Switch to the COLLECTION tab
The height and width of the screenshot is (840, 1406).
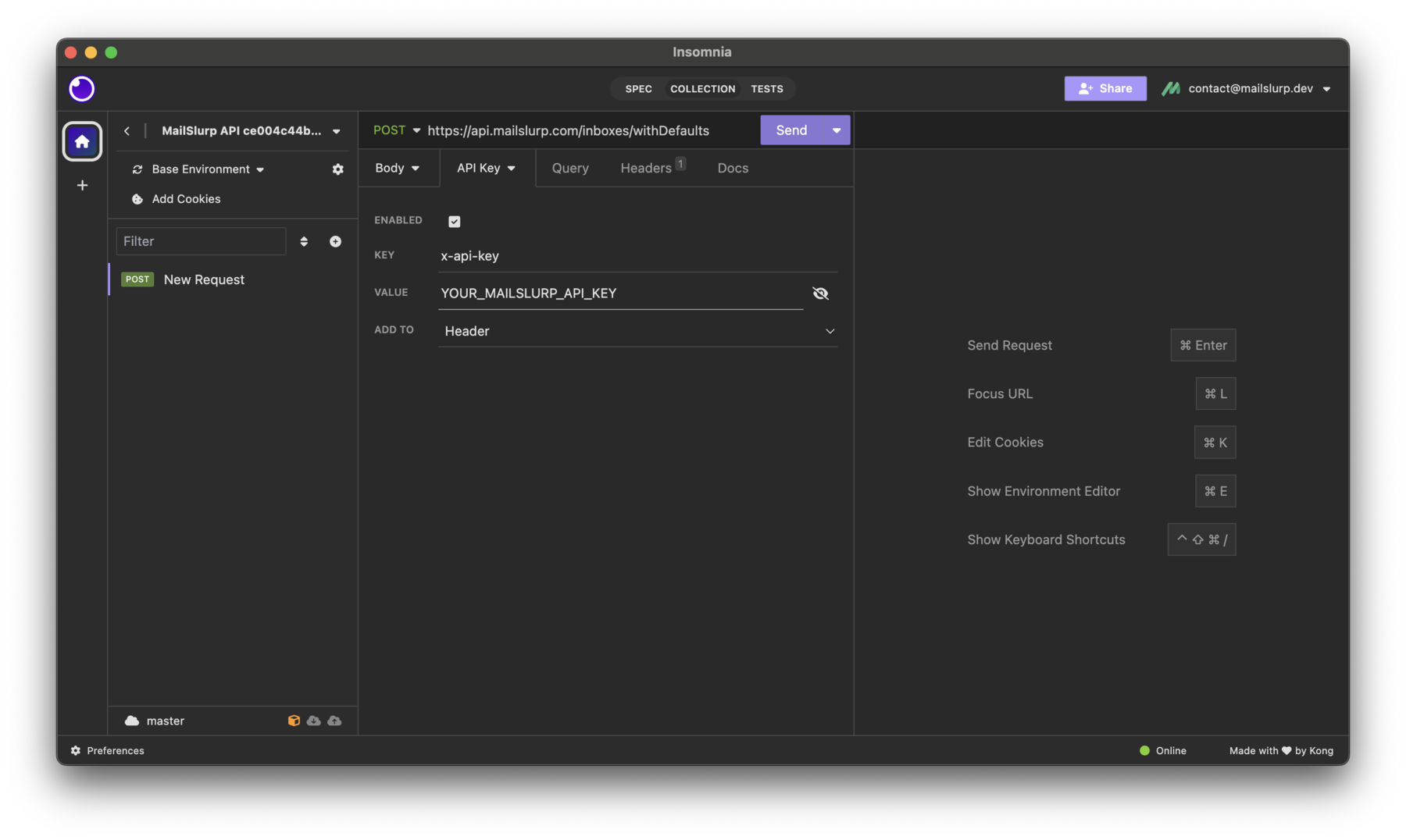point(702,89)
